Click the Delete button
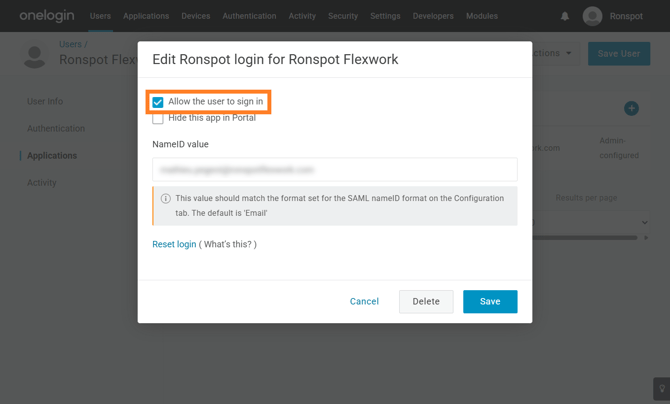This screenshot has height=404, width=670. 426,301
